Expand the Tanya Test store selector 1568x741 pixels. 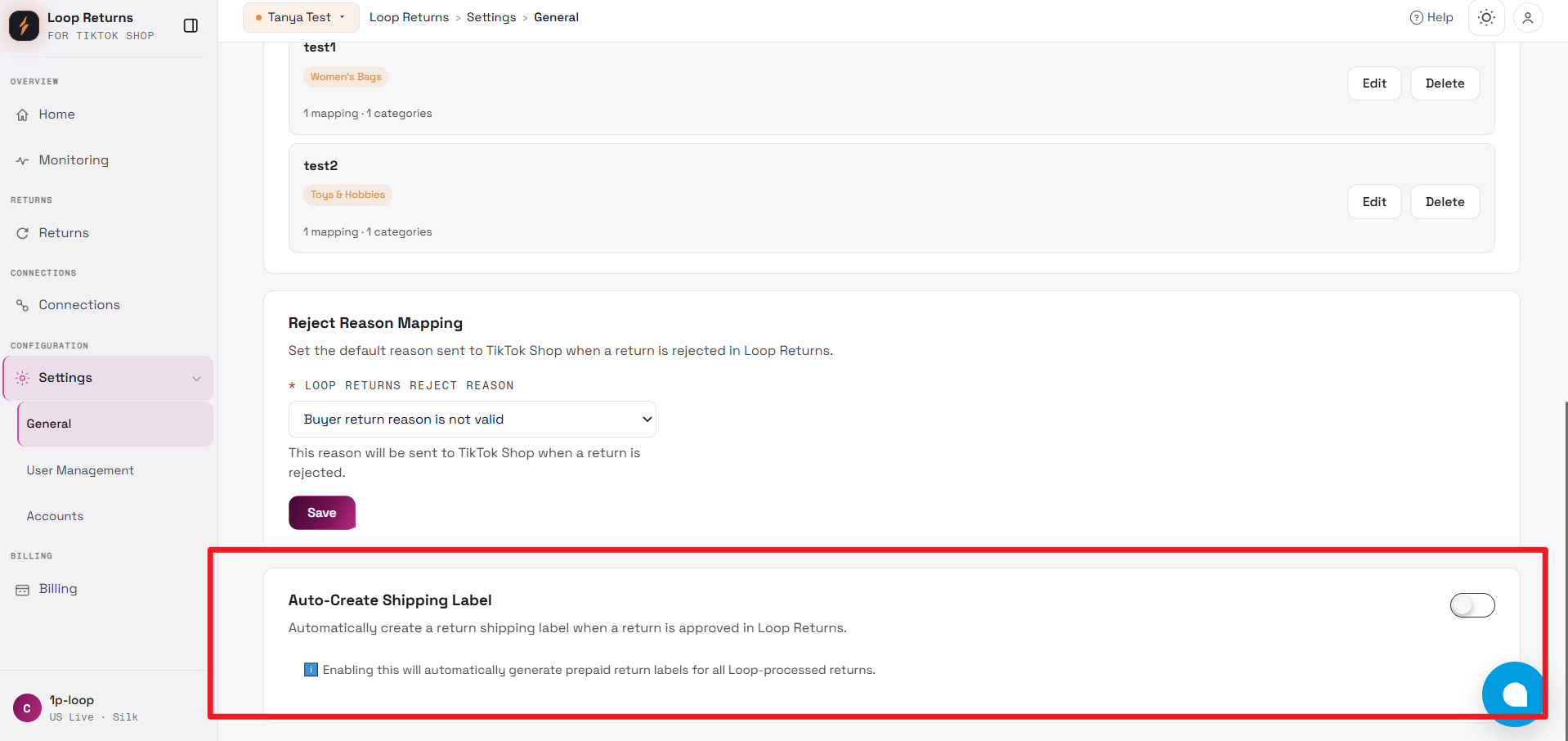click(301, 17)
